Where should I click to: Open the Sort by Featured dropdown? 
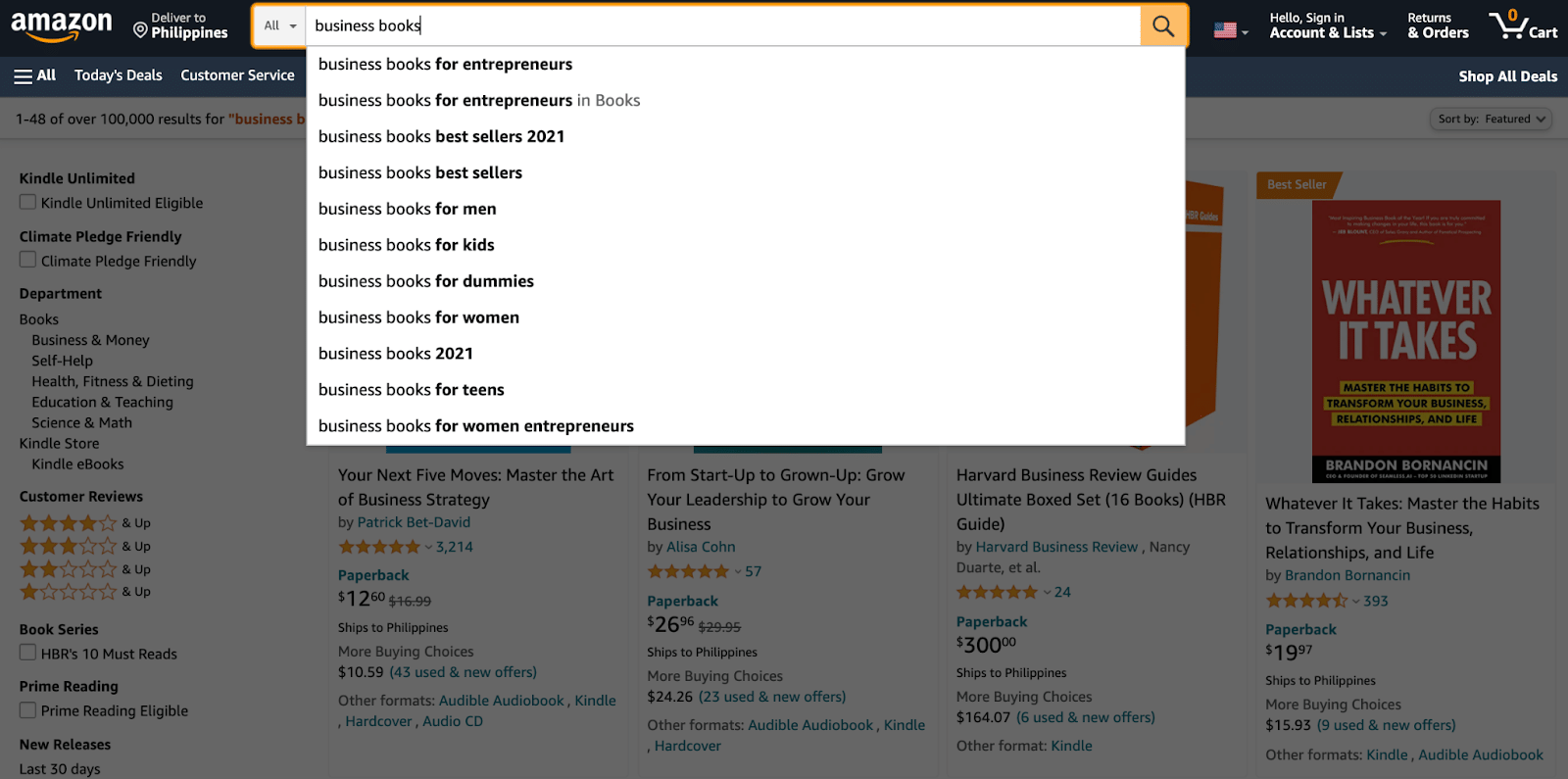(1491, 120)
